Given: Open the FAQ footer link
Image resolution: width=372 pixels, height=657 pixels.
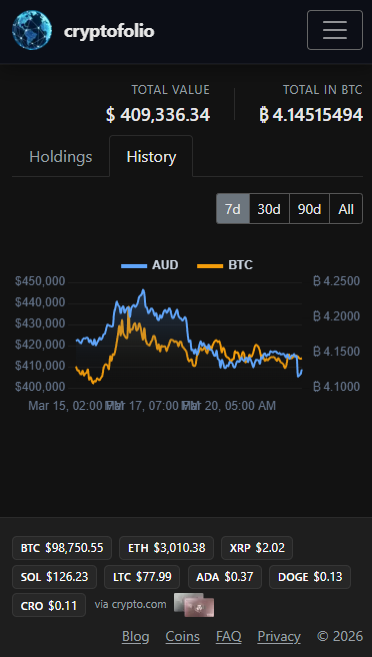Looking at the screenshot, I should (x=229, y=636).
